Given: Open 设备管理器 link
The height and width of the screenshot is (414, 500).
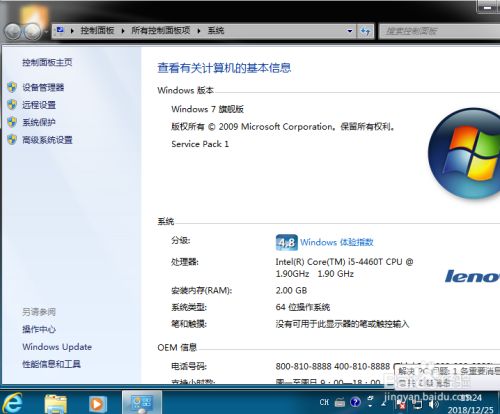Looking at the screenshot, I should [43, 88].
